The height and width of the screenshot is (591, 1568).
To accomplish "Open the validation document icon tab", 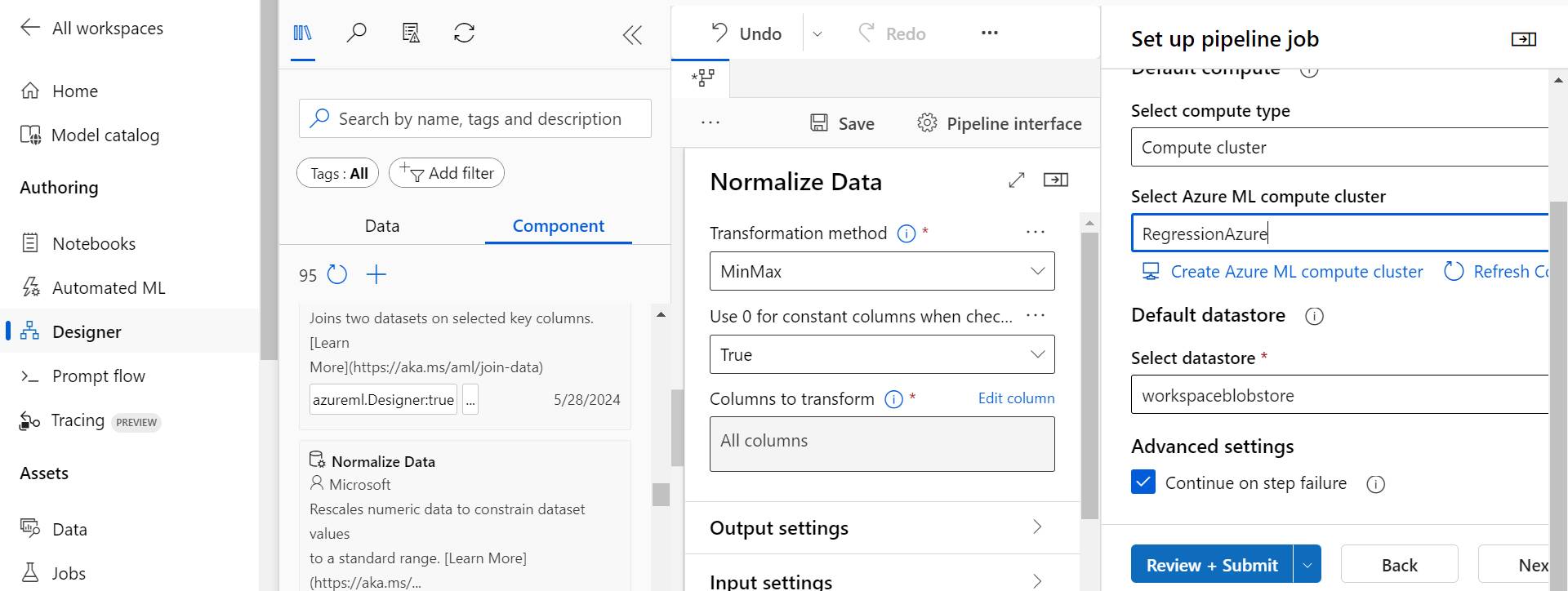I will pos(411,33).
